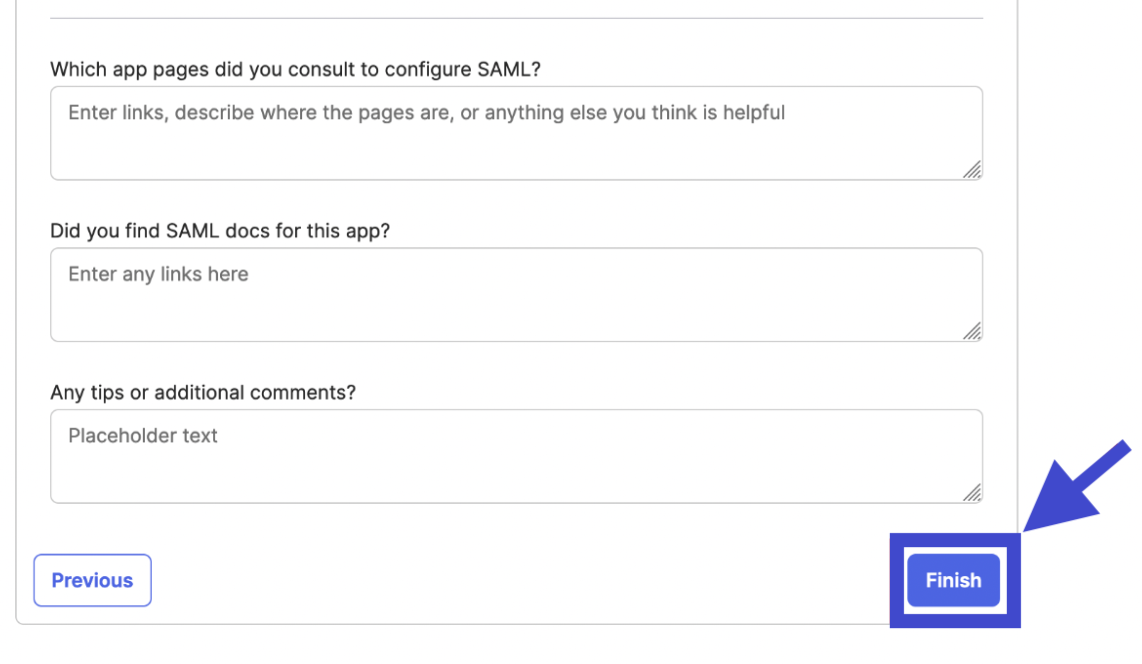Click the "Any tips or additional comments?" label

(x=203, y=393)
